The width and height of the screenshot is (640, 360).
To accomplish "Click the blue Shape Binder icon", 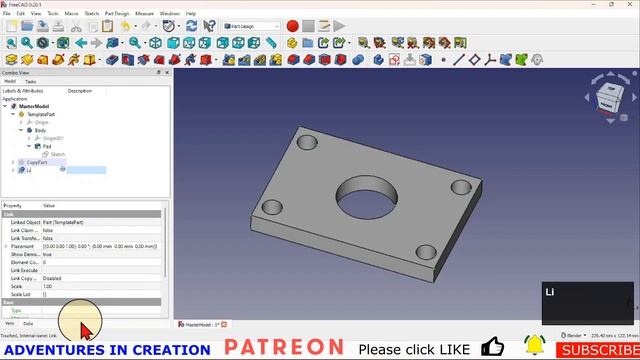I will (x=506, y=60).
